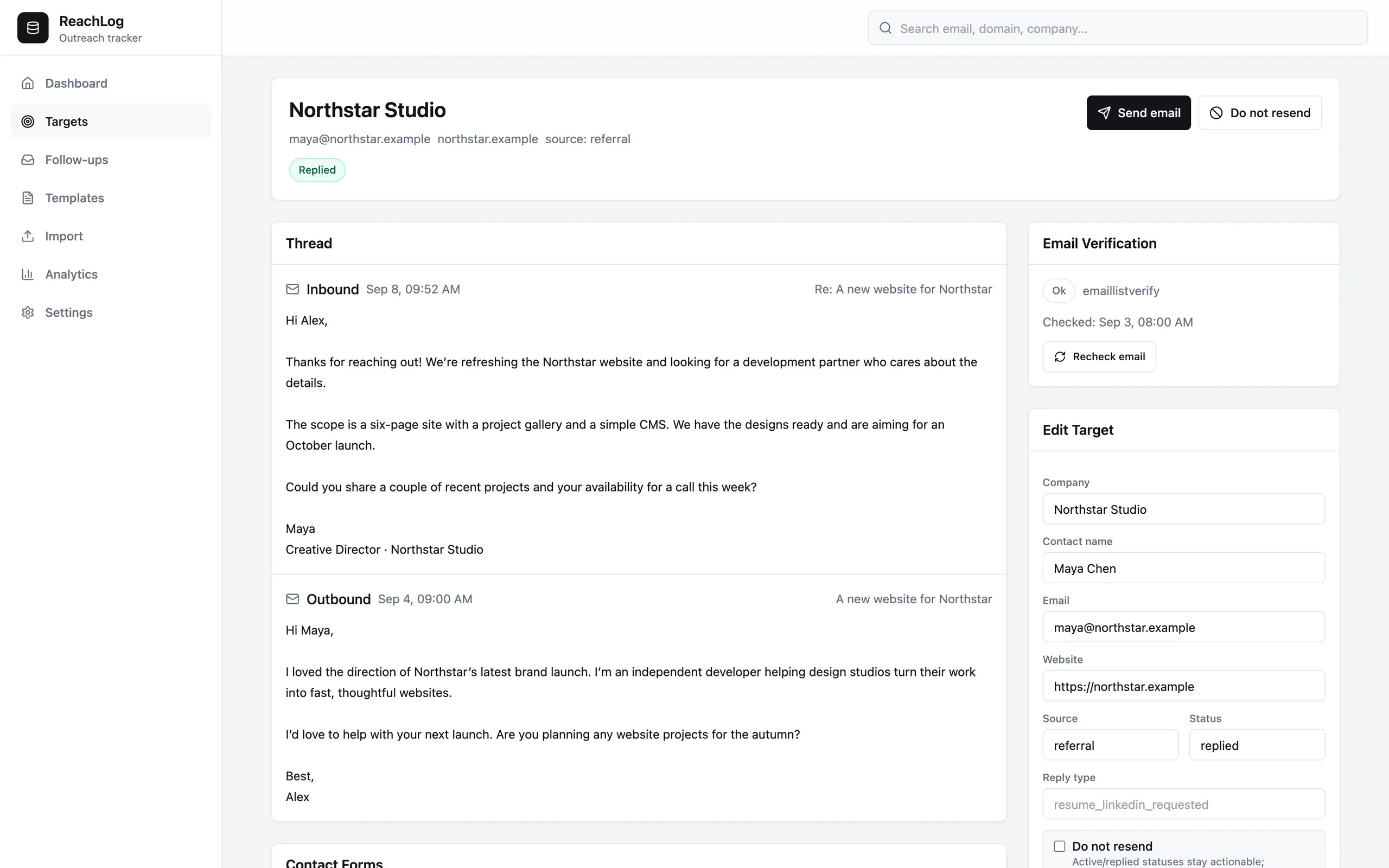Open the Targets section
The height and width of the screenshot is (868, 1389).
[x=111, y=121]
